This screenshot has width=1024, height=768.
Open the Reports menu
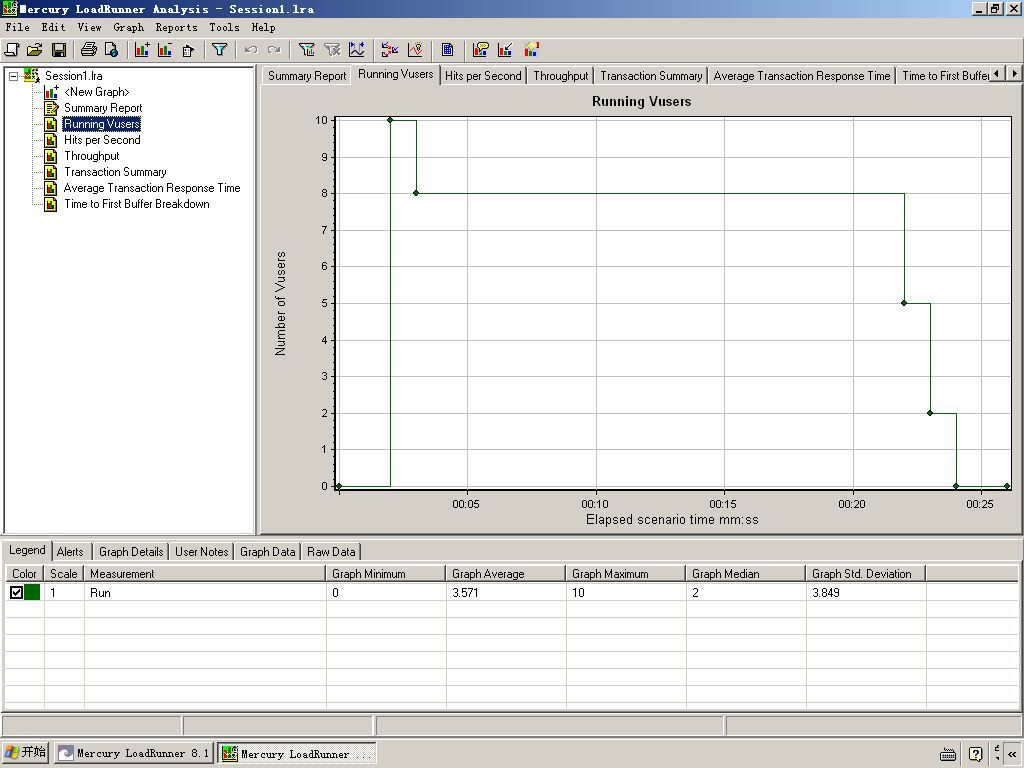pos(176,27)
